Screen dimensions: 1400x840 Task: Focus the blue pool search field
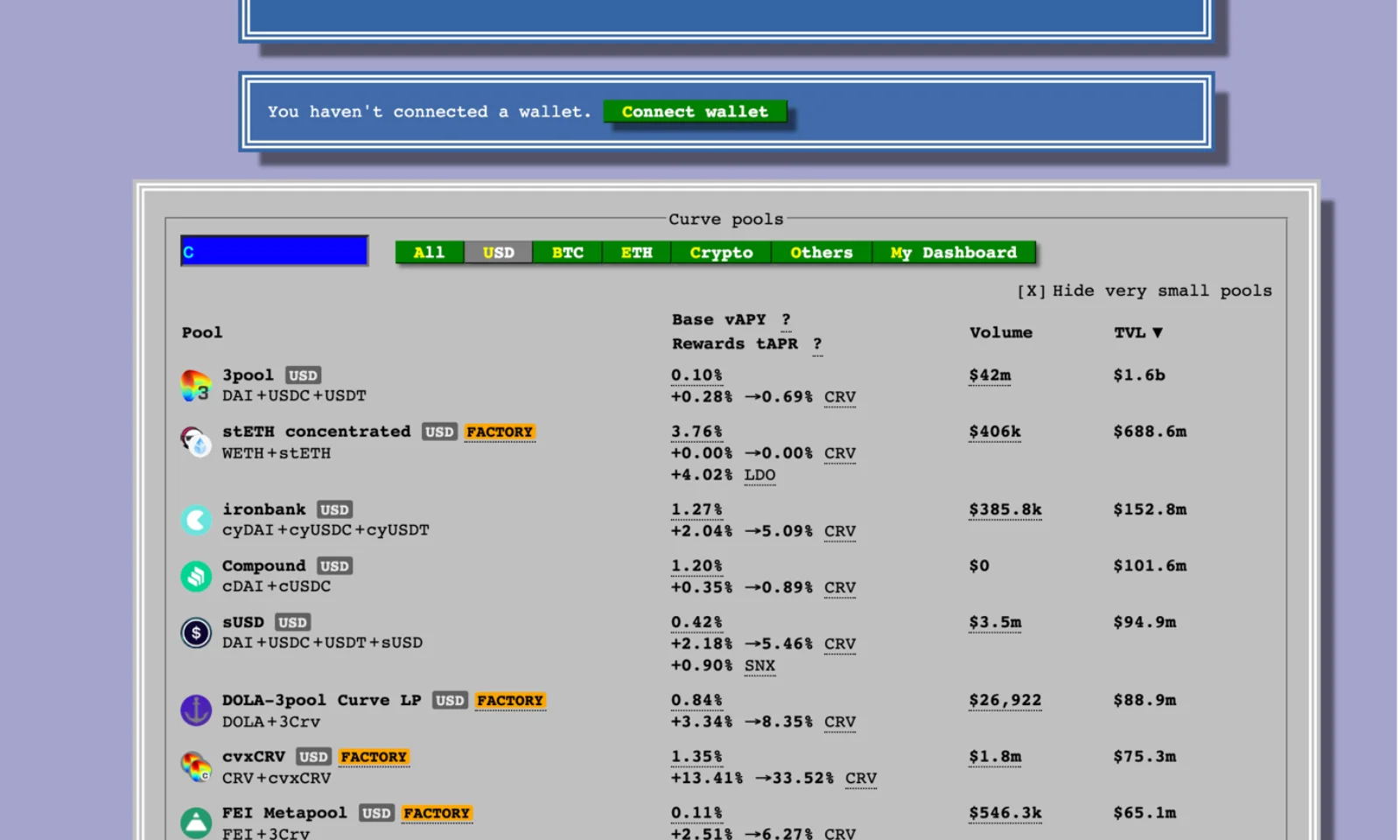pos(274,251)
